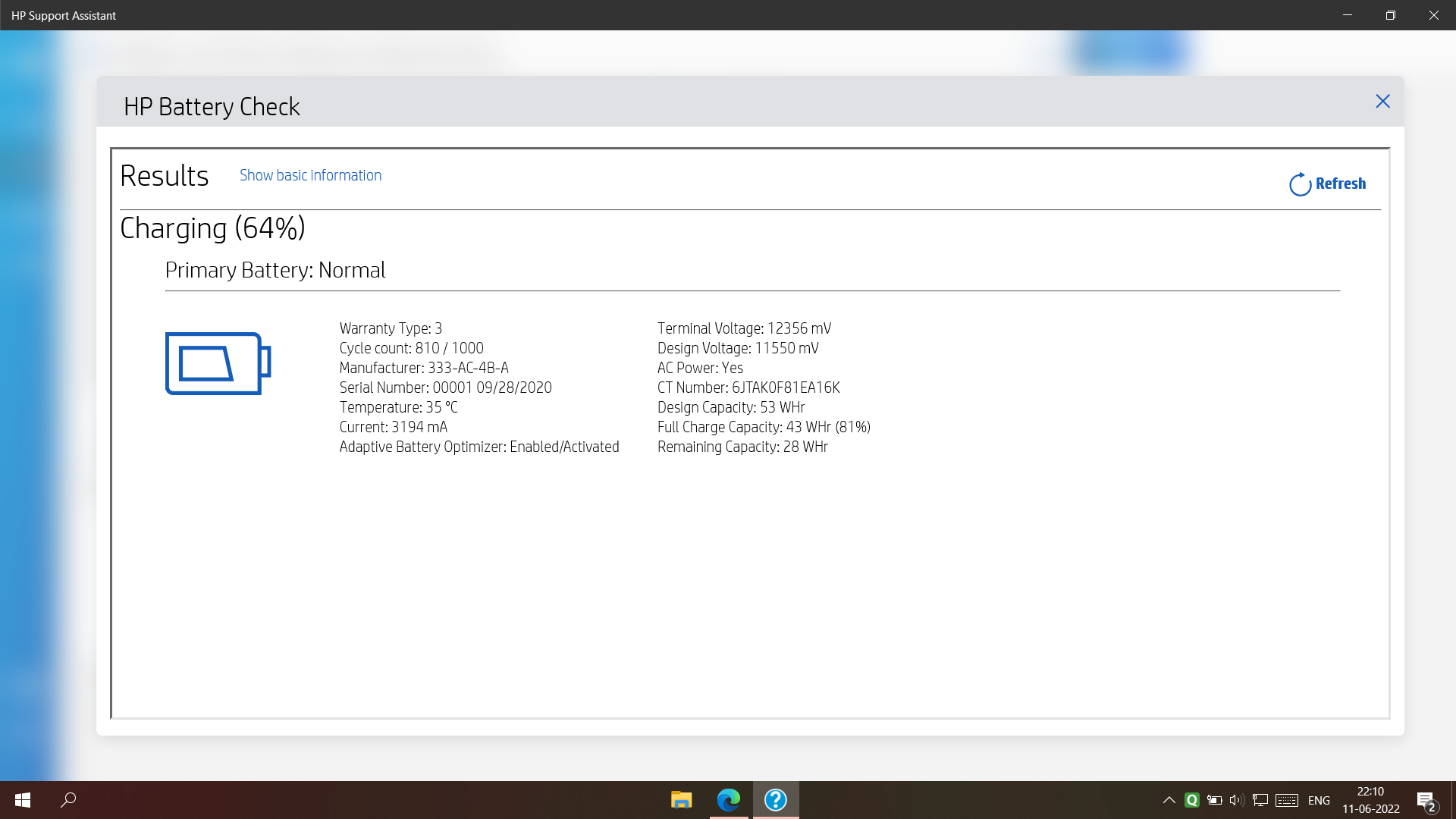The width and height of the screenshot is (1456, 819).
Task: Click Show basic information link
Action: pyautogui.click(x=309, y=175)
